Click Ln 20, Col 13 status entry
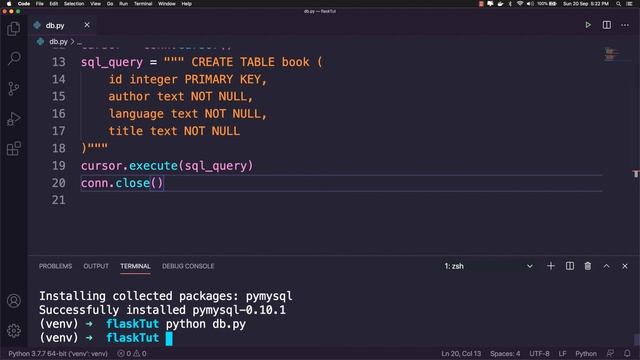 (461, 353)
